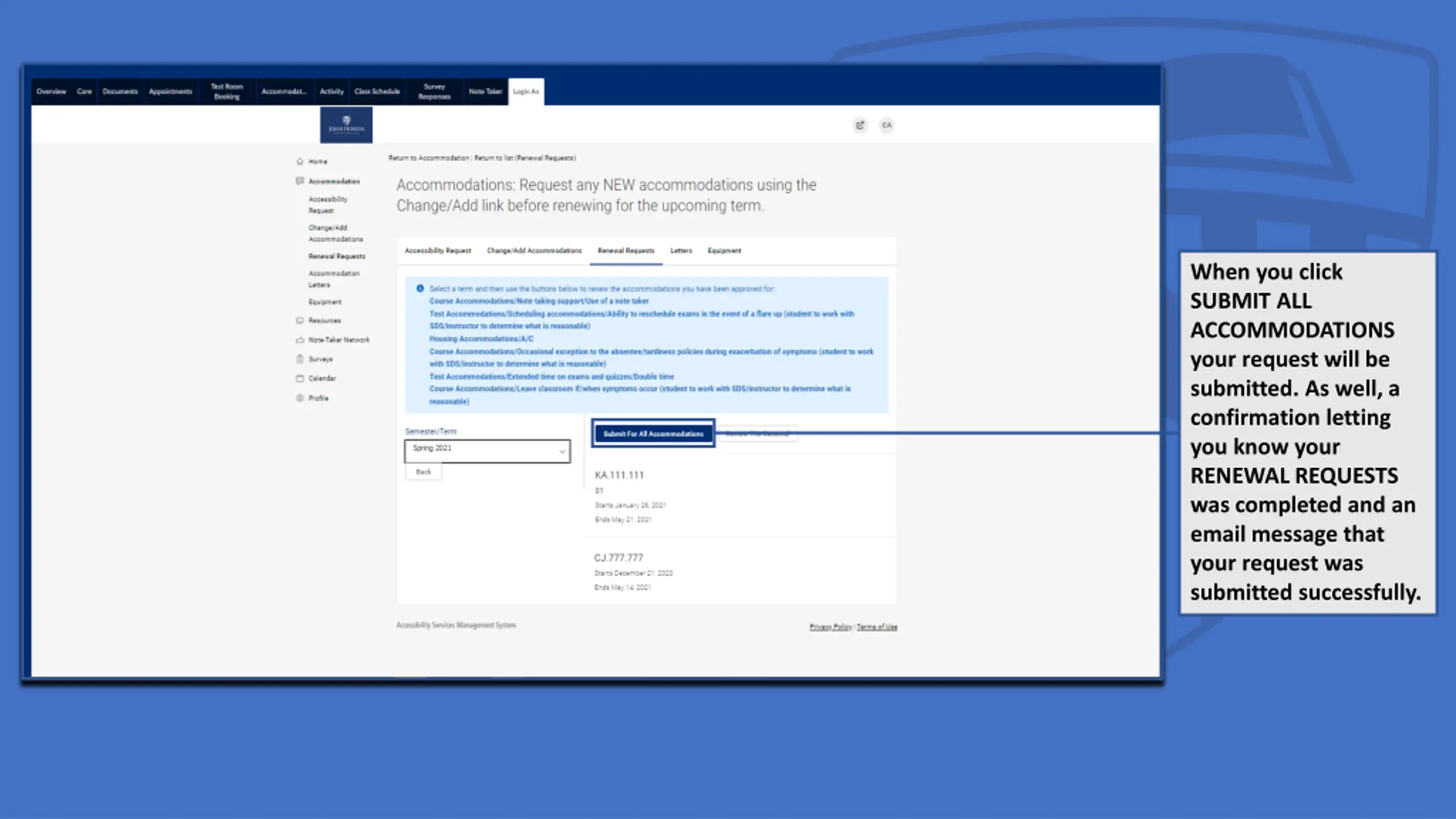
Task: Click 'Ends May 21, 2021' text
Action: tap(623, 519)
